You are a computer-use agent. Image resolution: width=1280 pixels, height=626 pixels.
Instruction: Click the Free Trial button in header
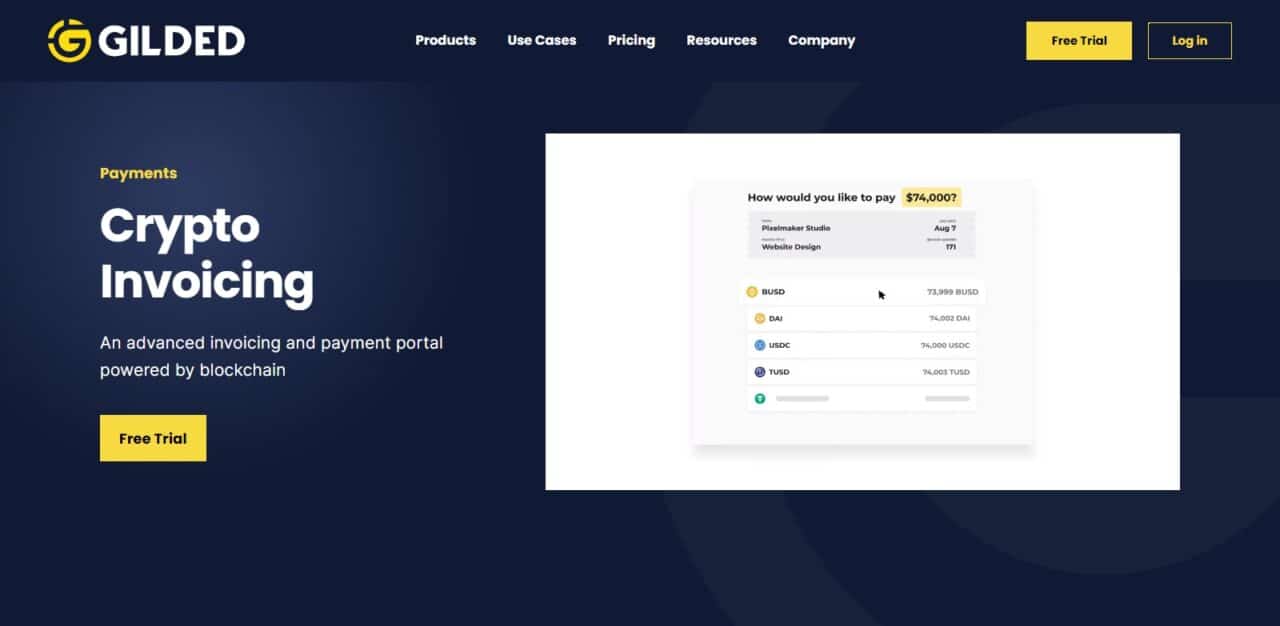point(1079,41)
